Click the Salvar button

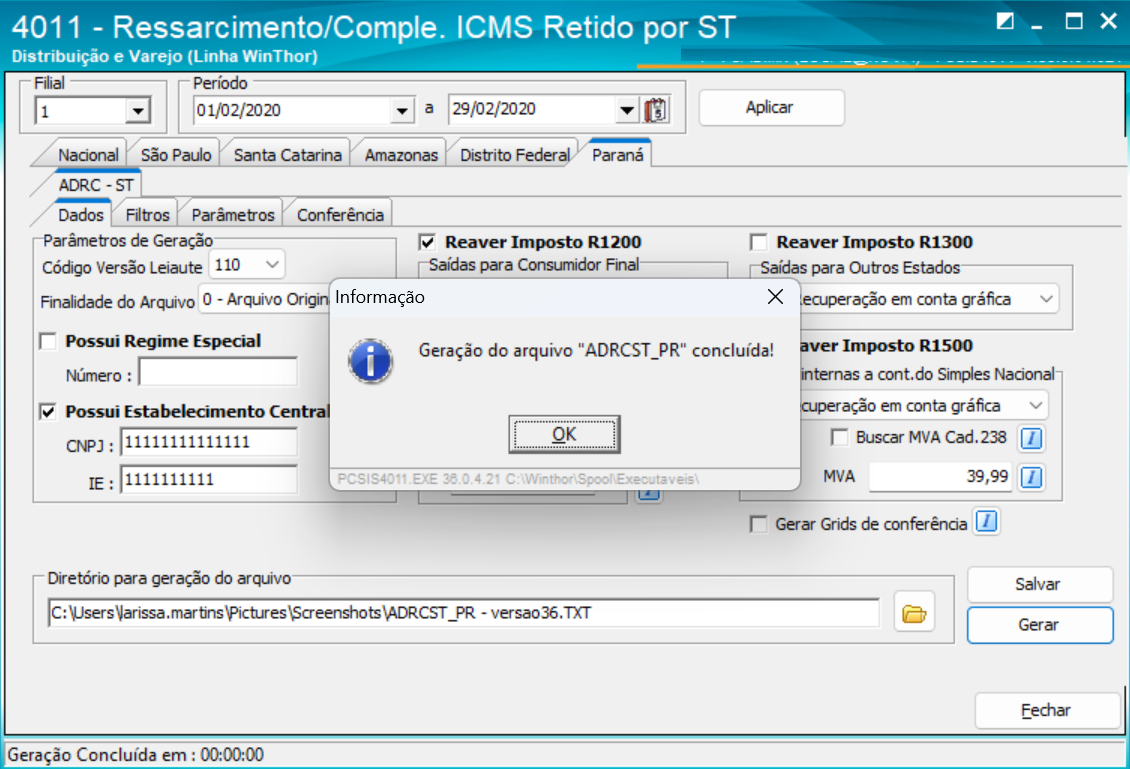pyautogui.click(x=1038, y=584)
